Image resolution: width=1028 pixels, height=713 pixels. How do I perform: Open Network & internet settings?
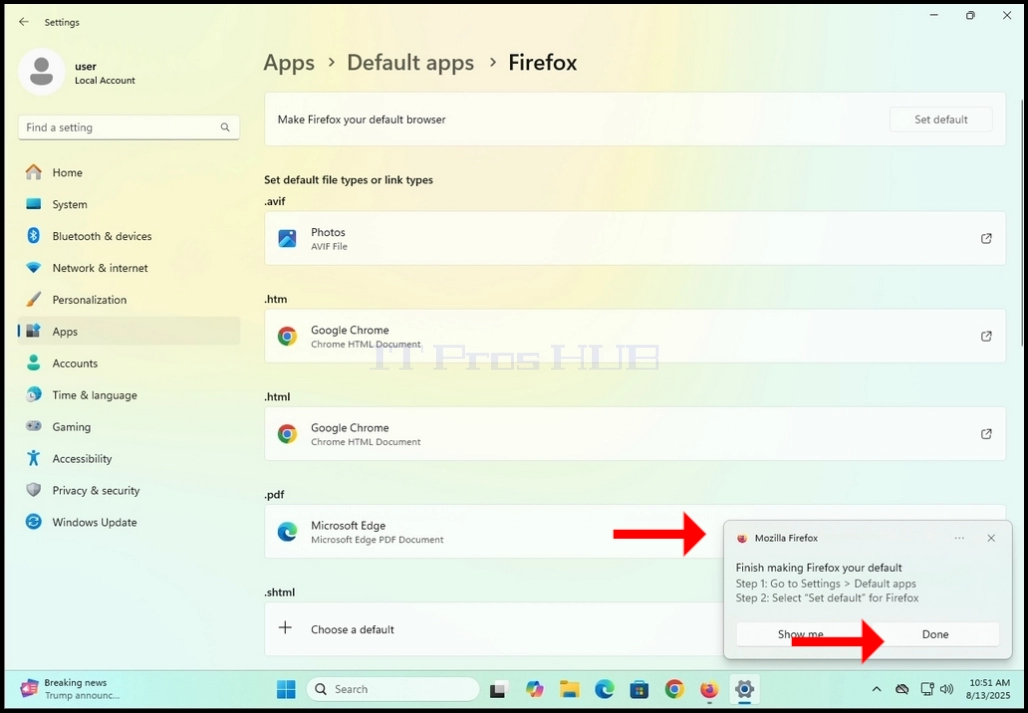(x=129, y=268)
